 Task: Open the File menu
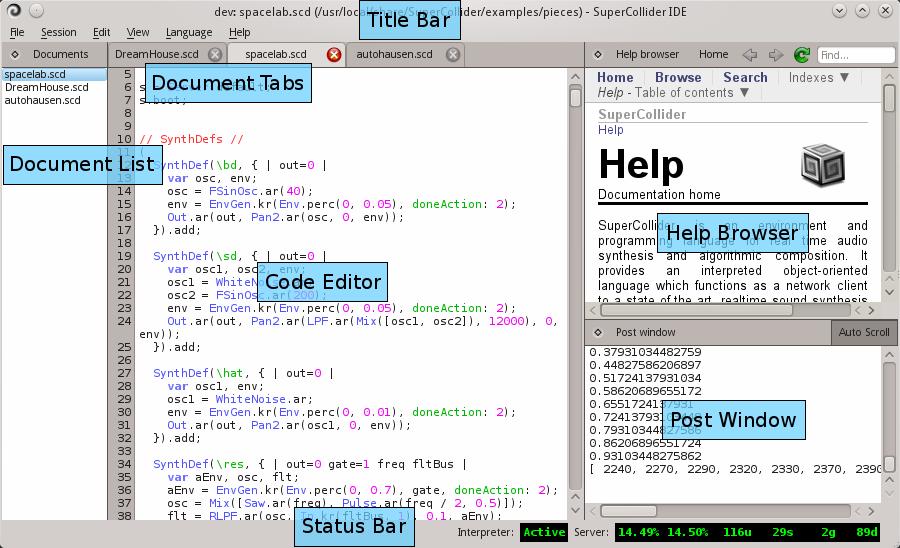[x=17, y=33]
